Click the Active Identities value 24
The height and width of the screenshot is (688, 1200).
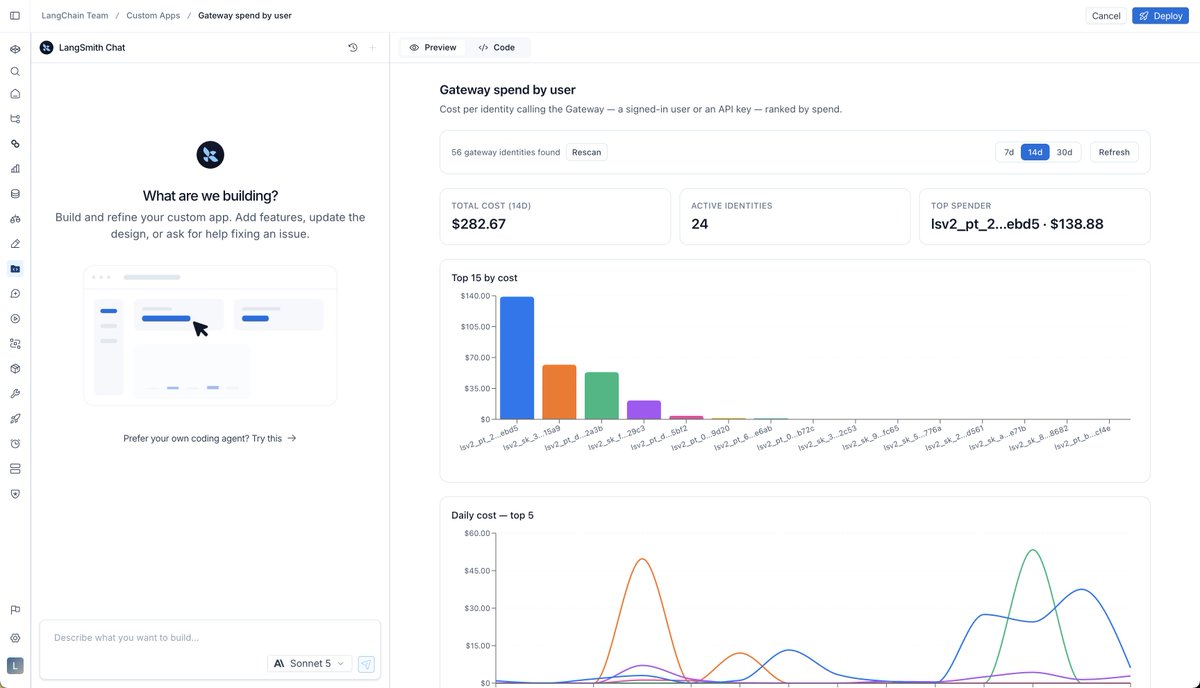click(x=700, y=224)
